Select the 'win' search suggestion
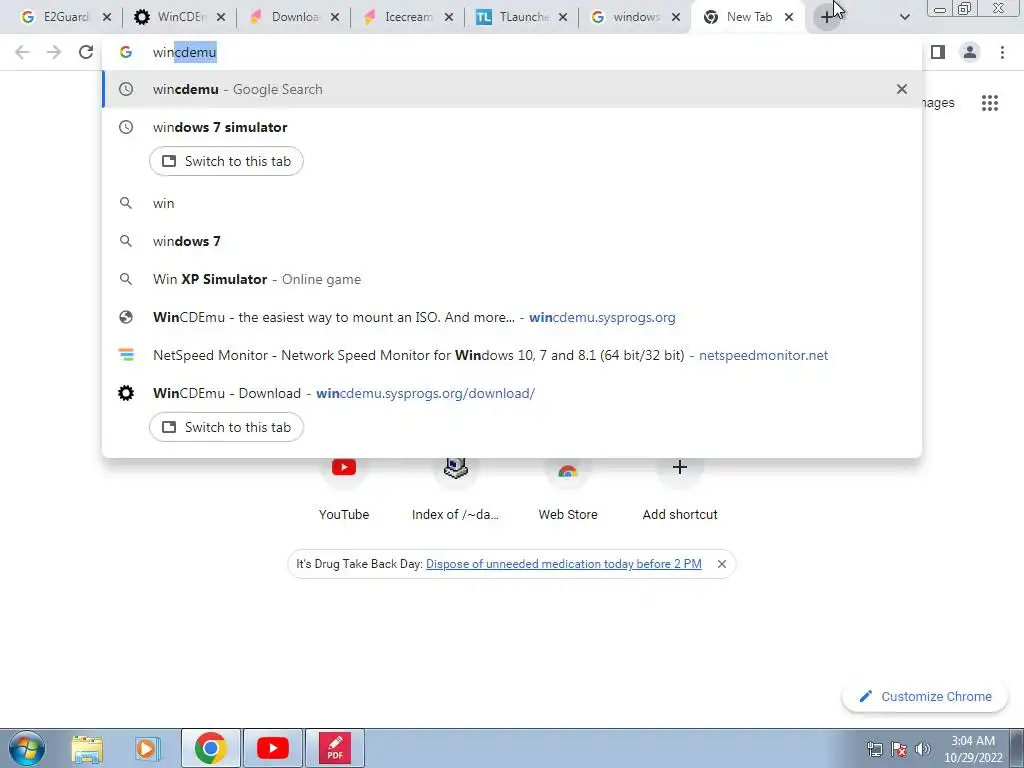Image resolution: width=1024 pixels, height=768 pixels. click(512, 203)
